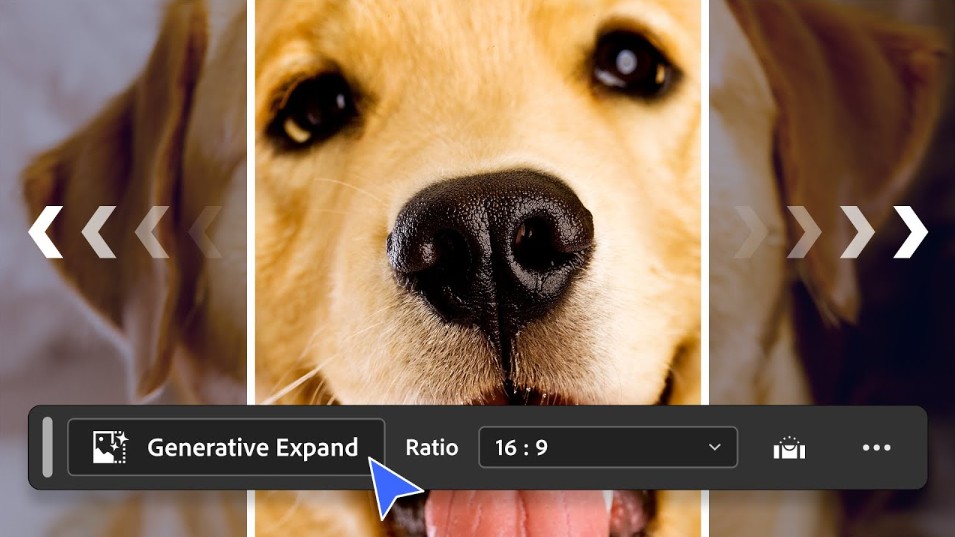Image resolution: width=955 pixels, height=537 pixels.
Task: Click the toolbar's vertical drag handle
Action: coord(47,447)
